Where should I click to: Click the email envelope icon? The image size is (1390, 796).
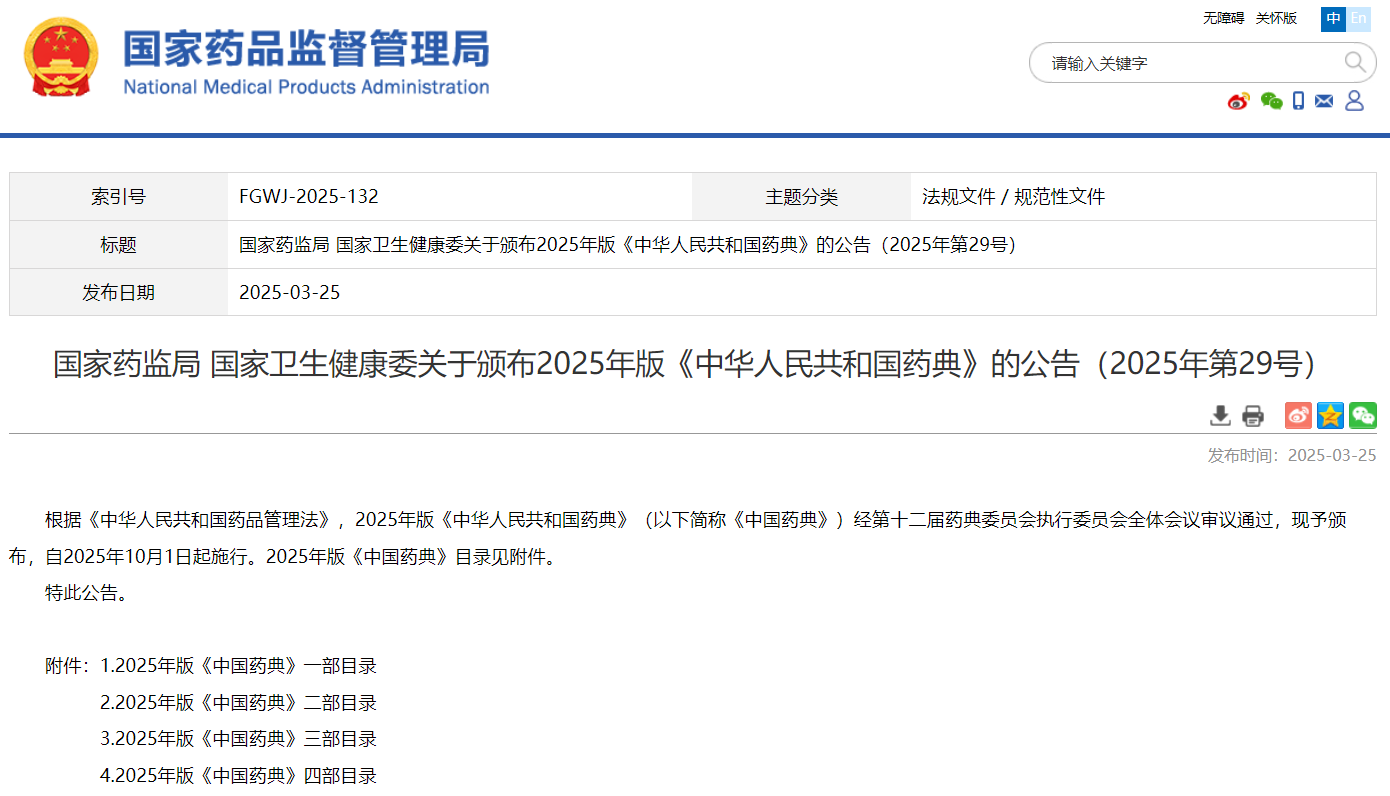1324,101
